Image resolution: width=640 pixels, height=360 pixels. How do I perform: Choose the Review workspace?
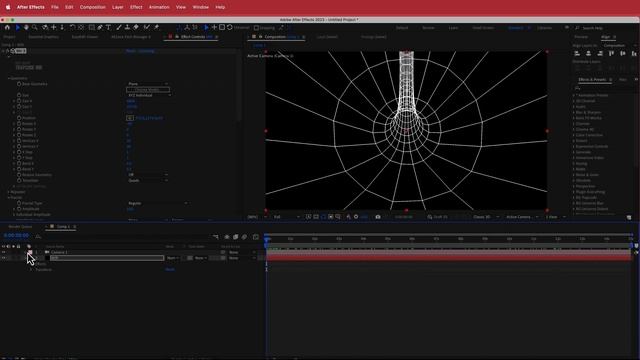pos(428,28)
